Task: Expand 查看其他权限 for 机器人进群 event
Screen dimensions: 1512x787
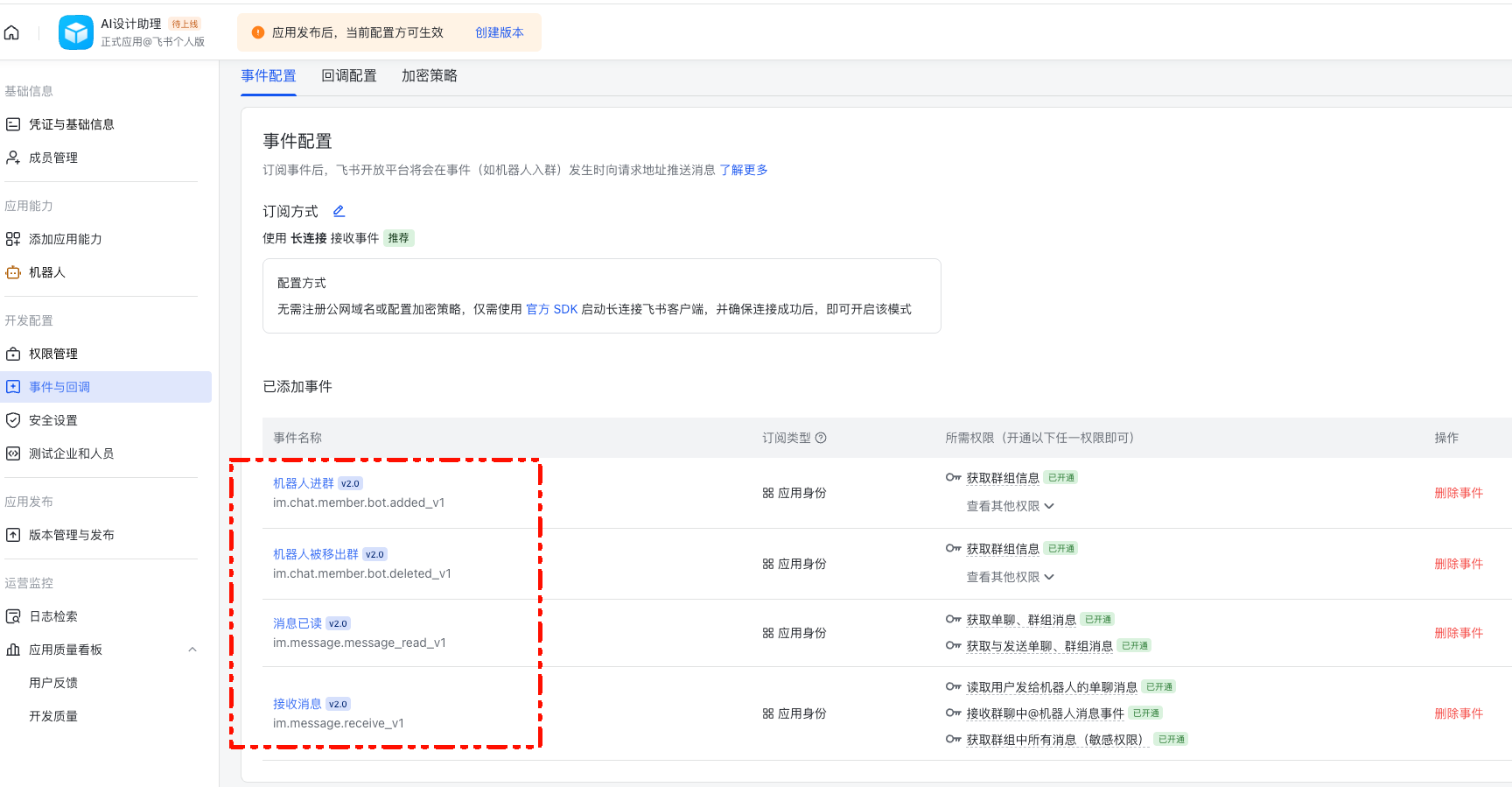Action: pos(1010,506)
